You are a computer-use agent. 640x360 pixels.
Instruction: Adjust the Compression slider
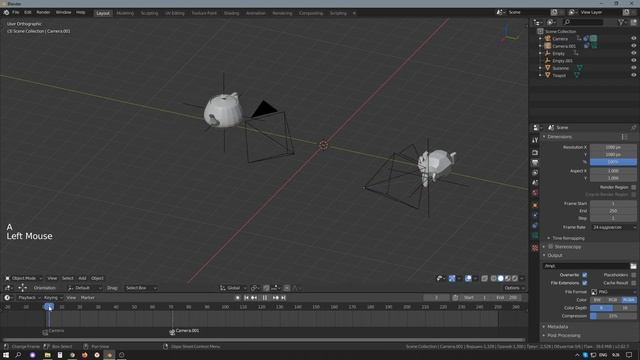(x=613, y=316)
